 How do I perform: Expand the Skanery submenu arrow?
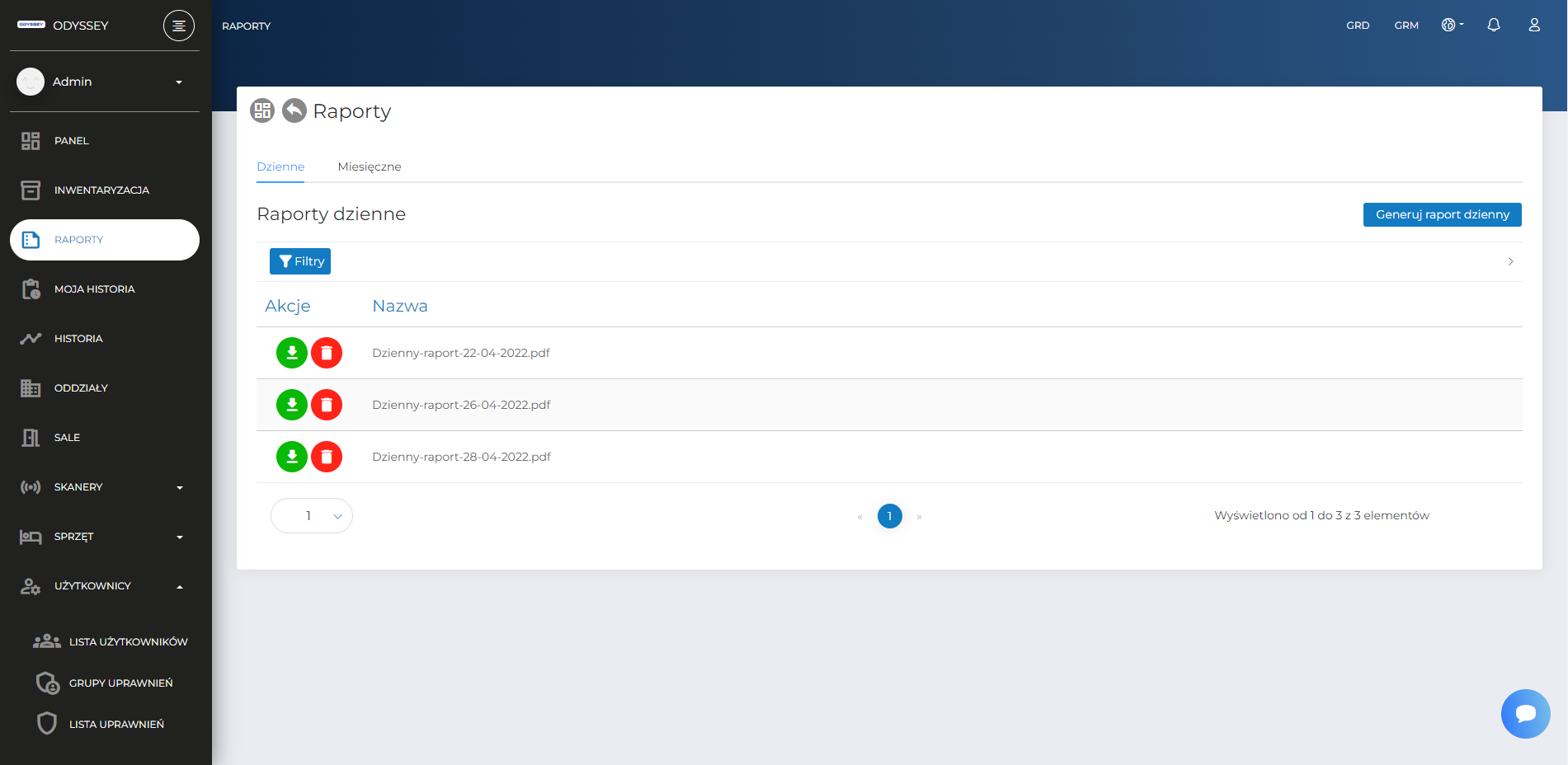pyautogui.click(x=180, y=488)
